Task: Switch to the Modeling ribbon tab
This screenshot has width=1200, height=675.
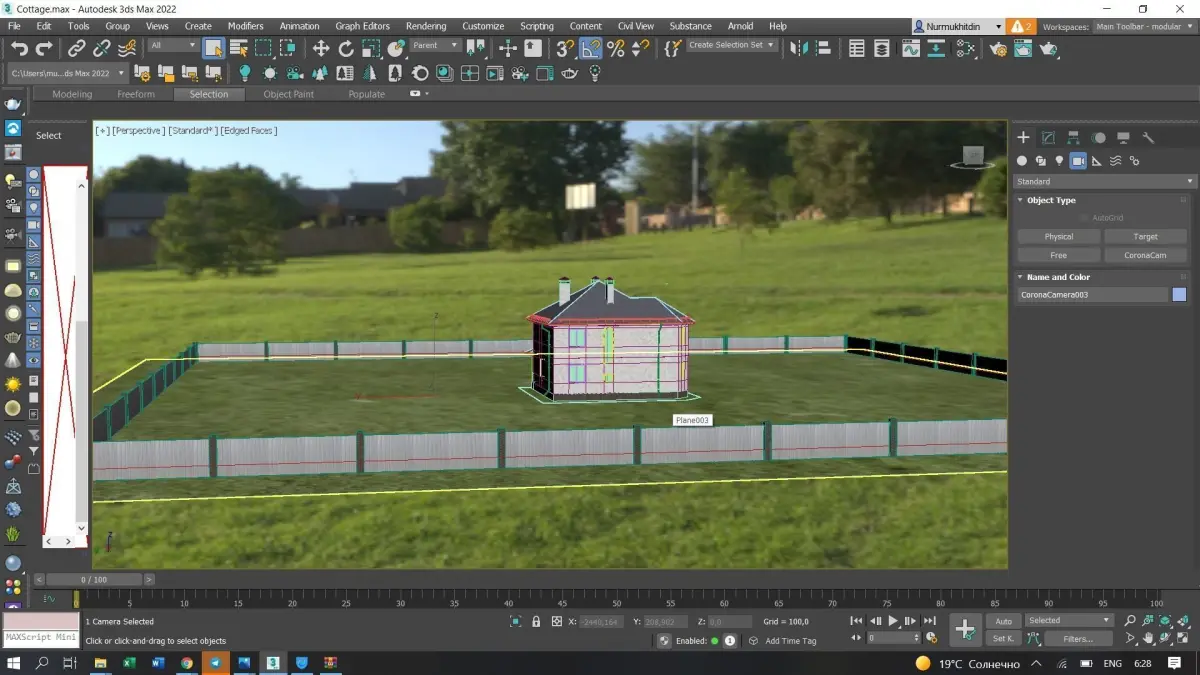Action: click(72, 94)
